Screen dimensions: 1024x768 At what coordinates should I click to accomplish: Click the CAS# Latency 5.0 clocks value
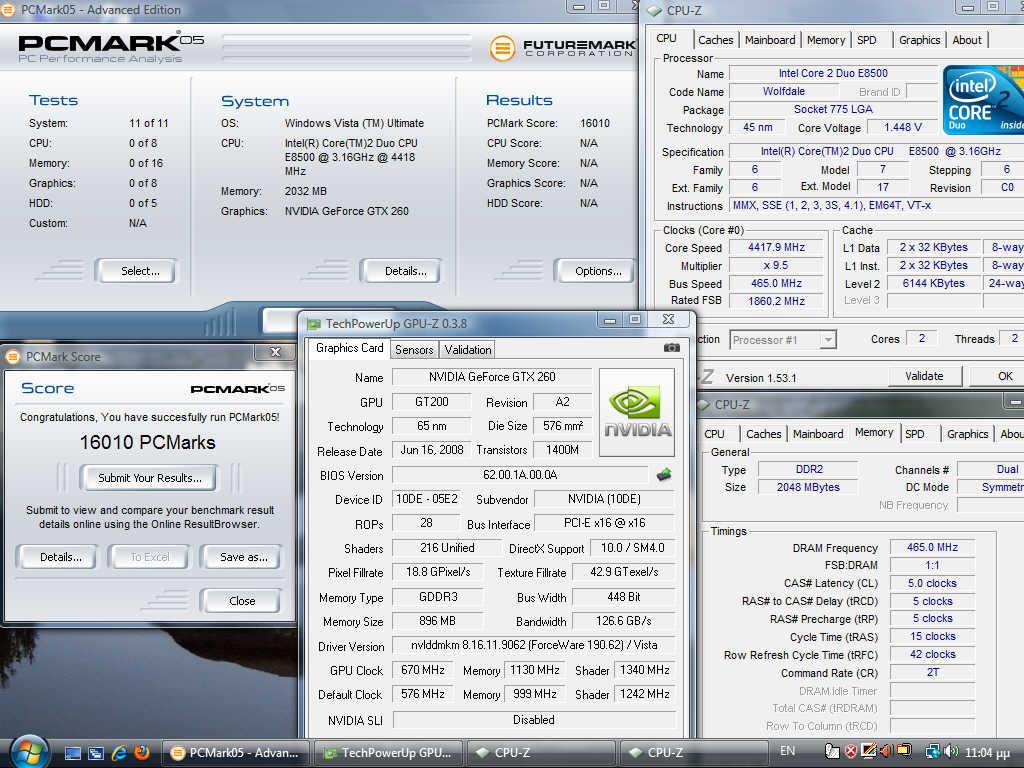point(932,583)
